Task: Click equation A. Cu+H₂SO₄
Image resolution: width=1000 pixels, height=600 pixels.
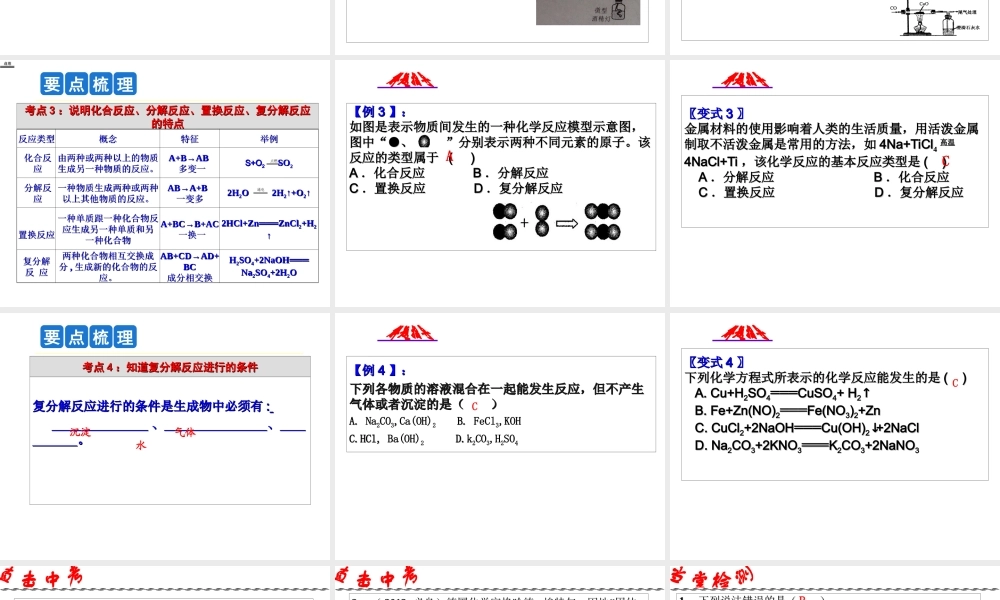Action: 783,393
